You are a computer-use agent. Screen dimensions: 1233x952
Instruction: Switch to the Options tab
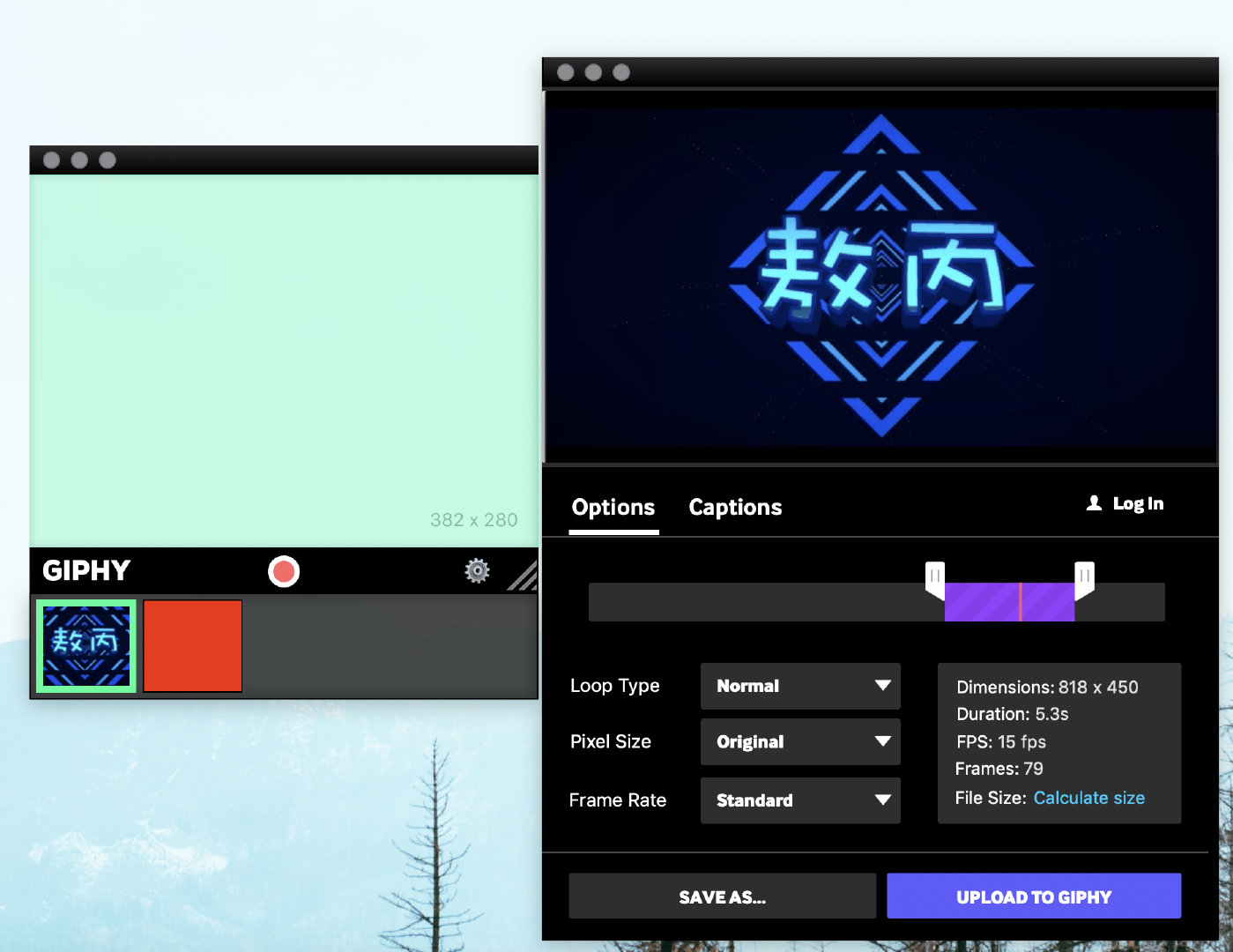(x=613, y=508)
